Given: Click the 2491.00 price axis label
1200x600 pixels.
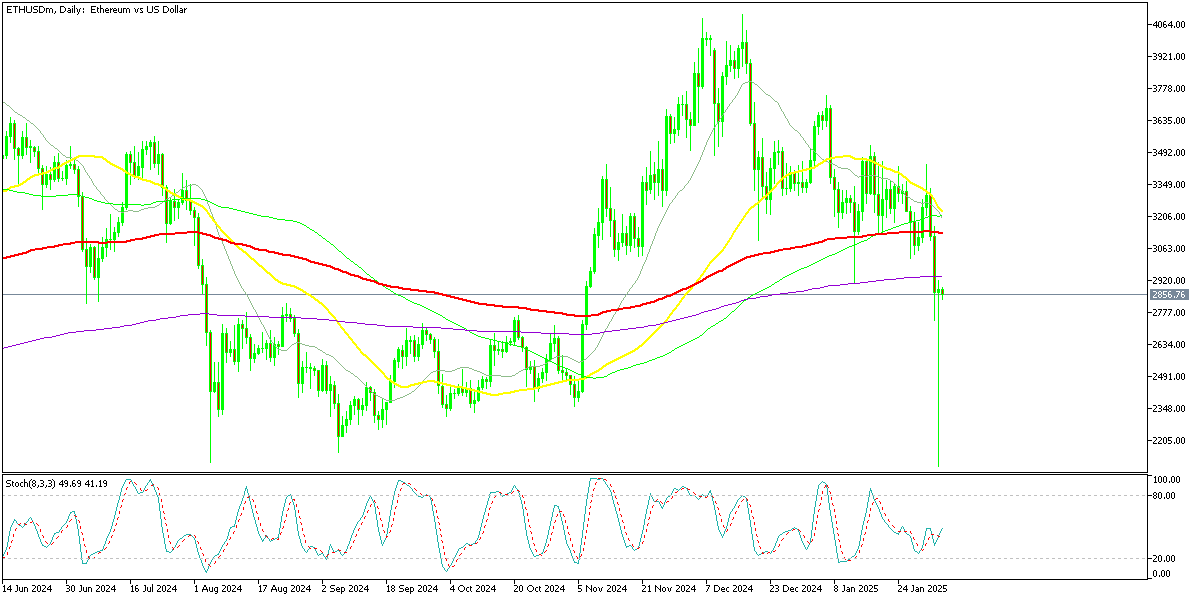Looking at the screenshot, I should [1169, 377].
